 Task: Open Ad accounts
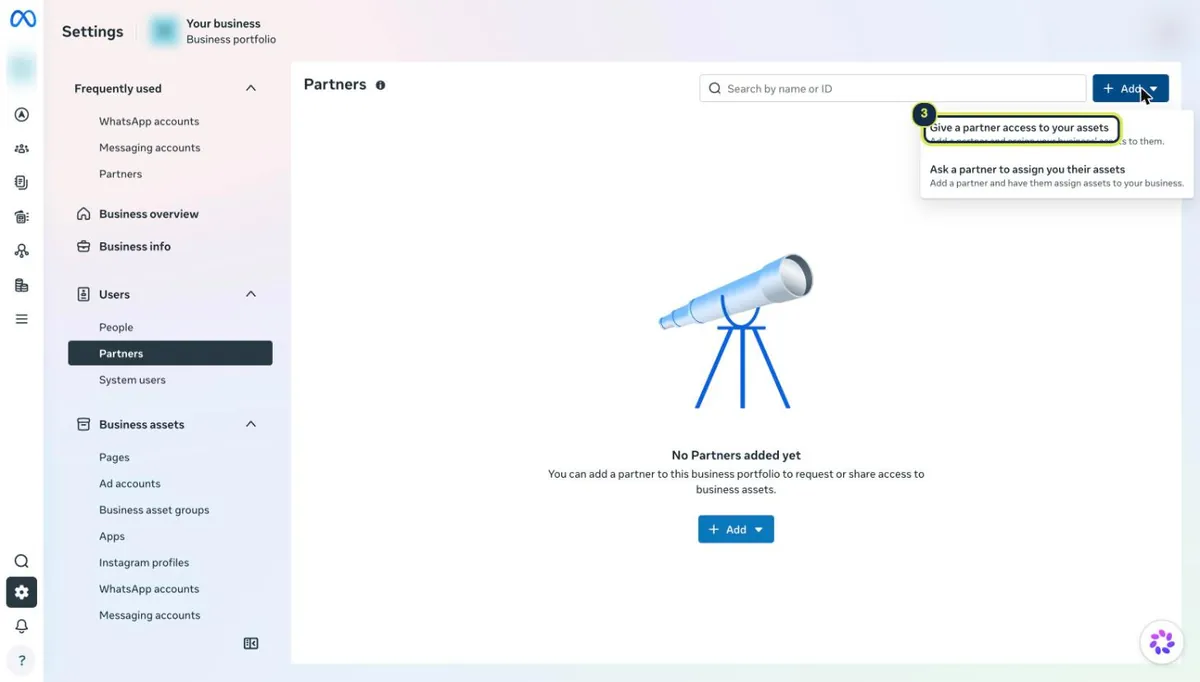130,483
